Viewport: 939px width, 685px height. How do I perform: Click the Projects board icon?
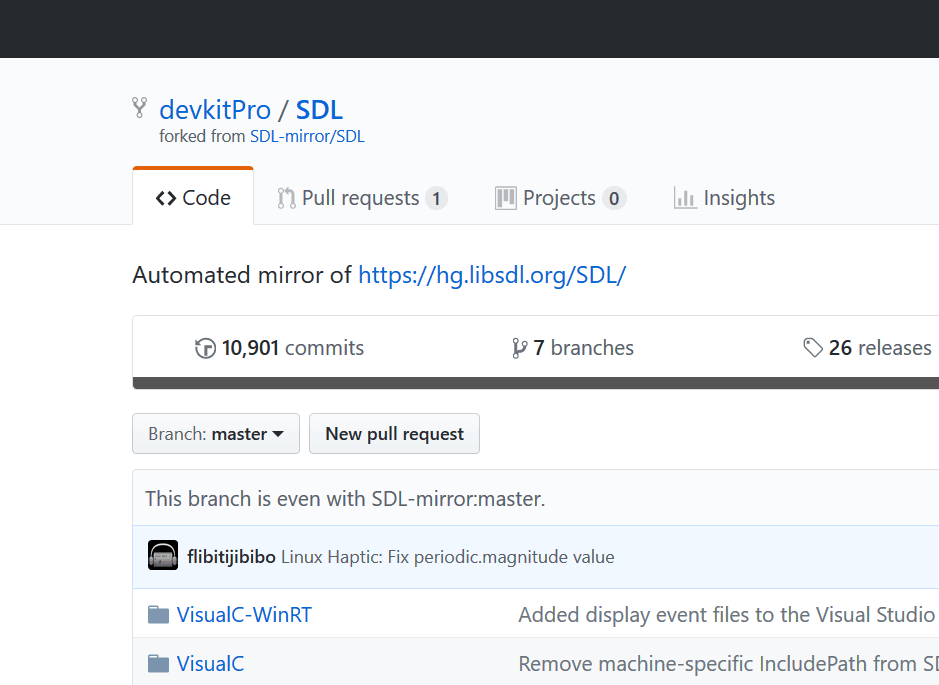(505, 198)
